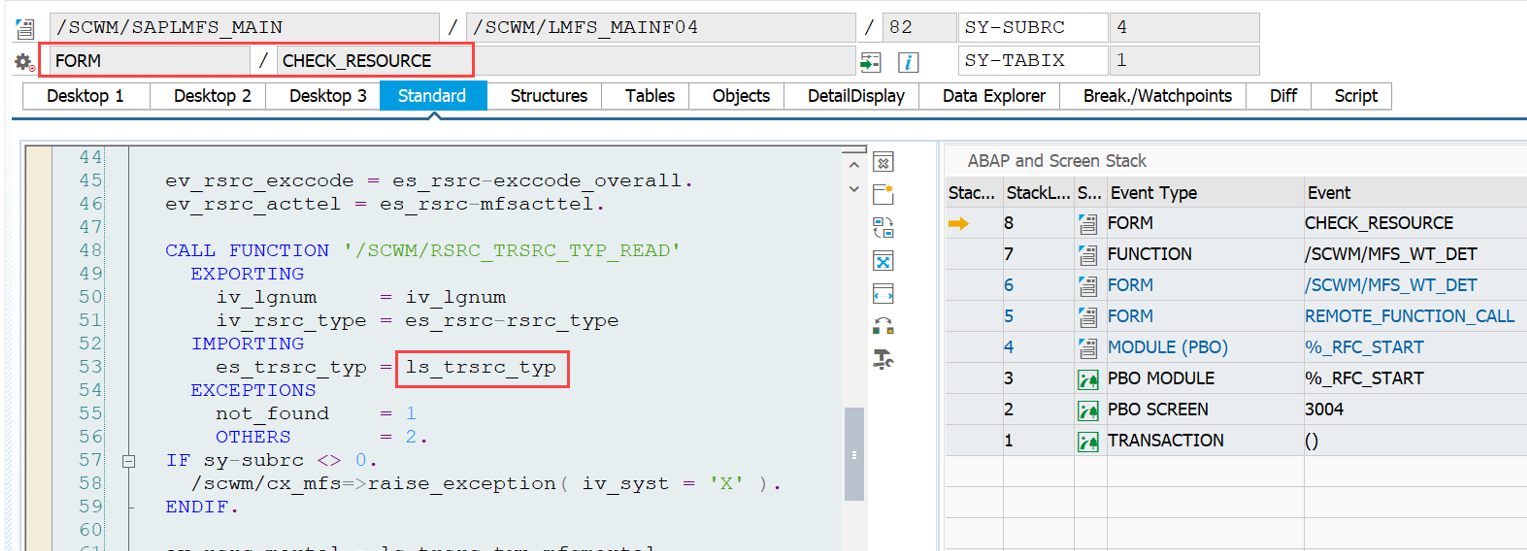Click the screen icon in PBO SCREEN row
This screenshot has height=551, width=1527.
pos(1088,409)
